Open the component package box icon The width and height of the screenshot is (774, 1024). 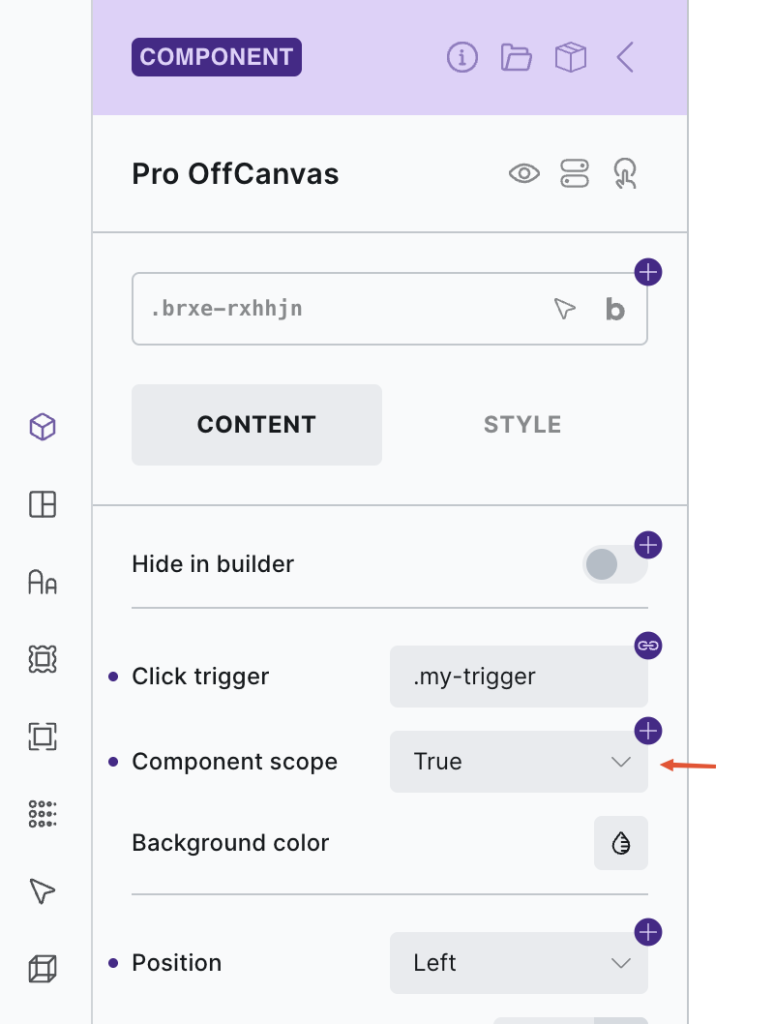tap(570, 57)
